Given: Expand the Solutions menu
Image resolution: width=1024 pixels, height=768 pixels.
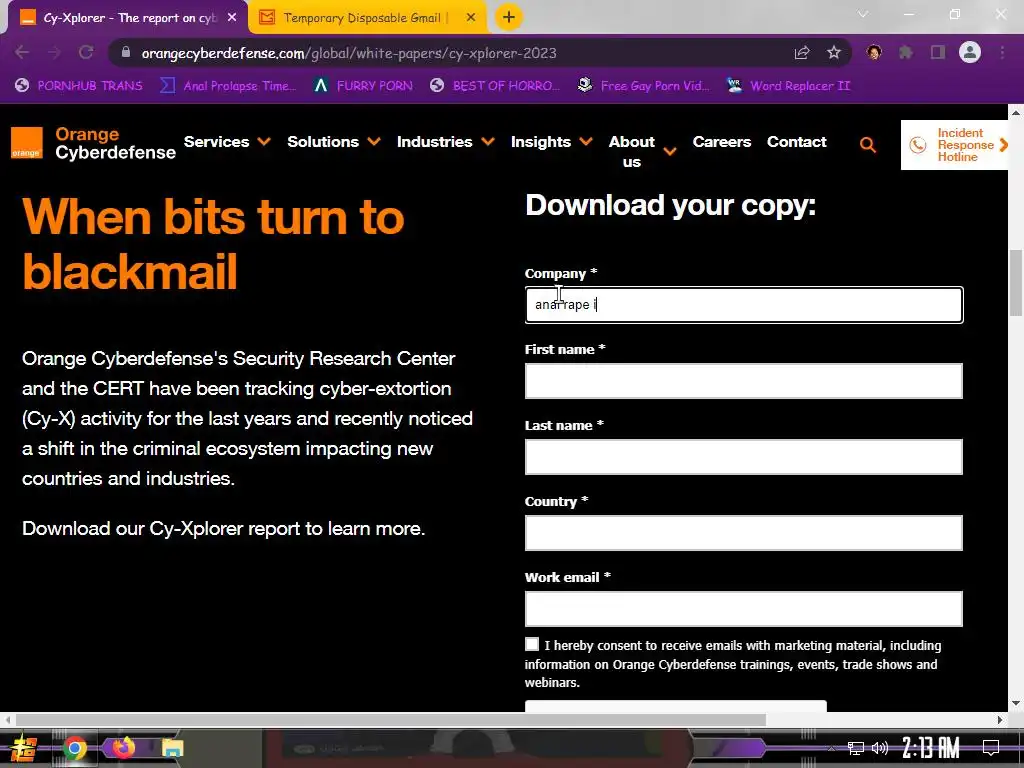Looking at the screenshot, I should 334,142.
